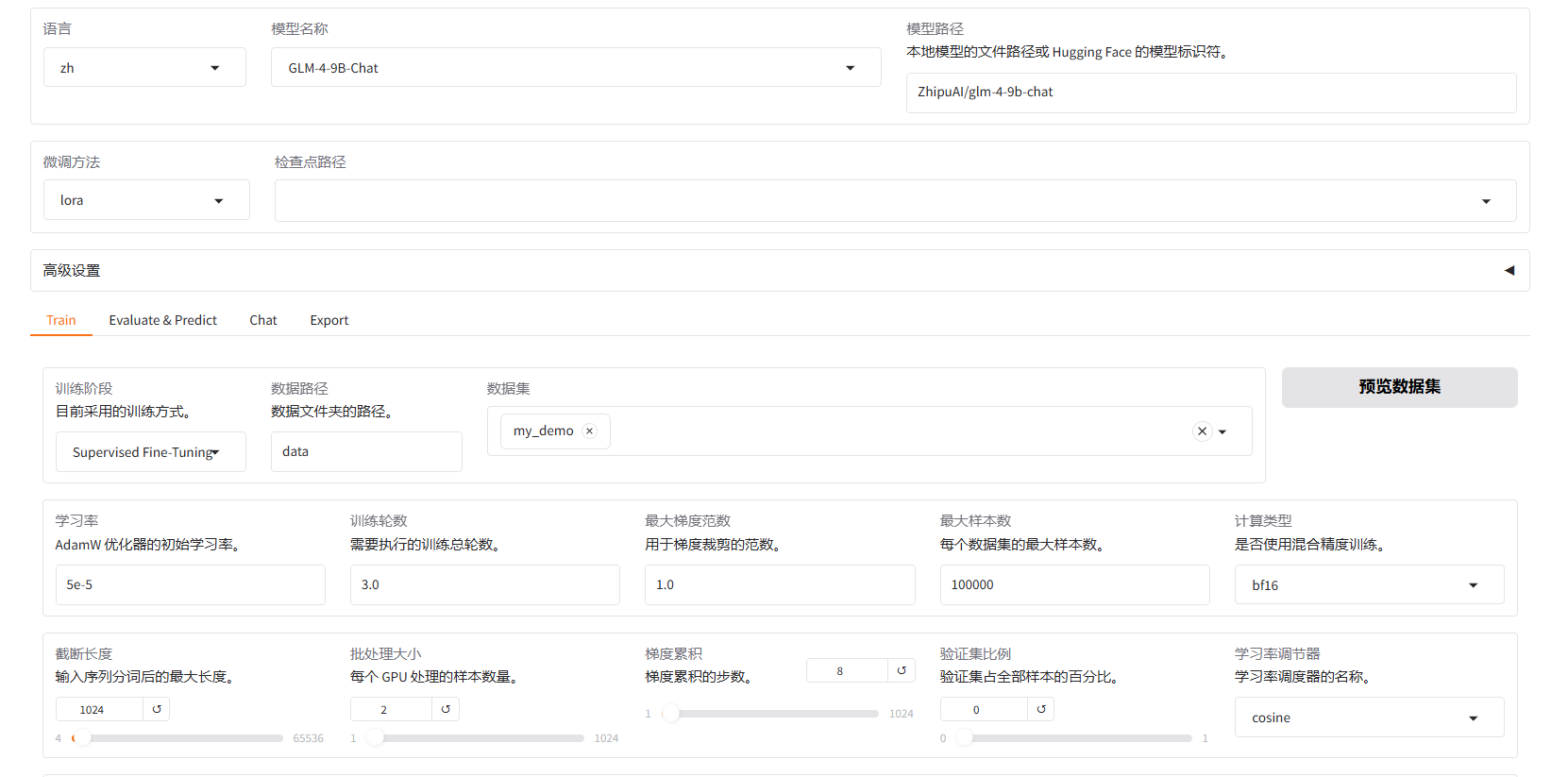Clear all selected datasets
Screen dimensions: 1568x777
click(1202, 431)
